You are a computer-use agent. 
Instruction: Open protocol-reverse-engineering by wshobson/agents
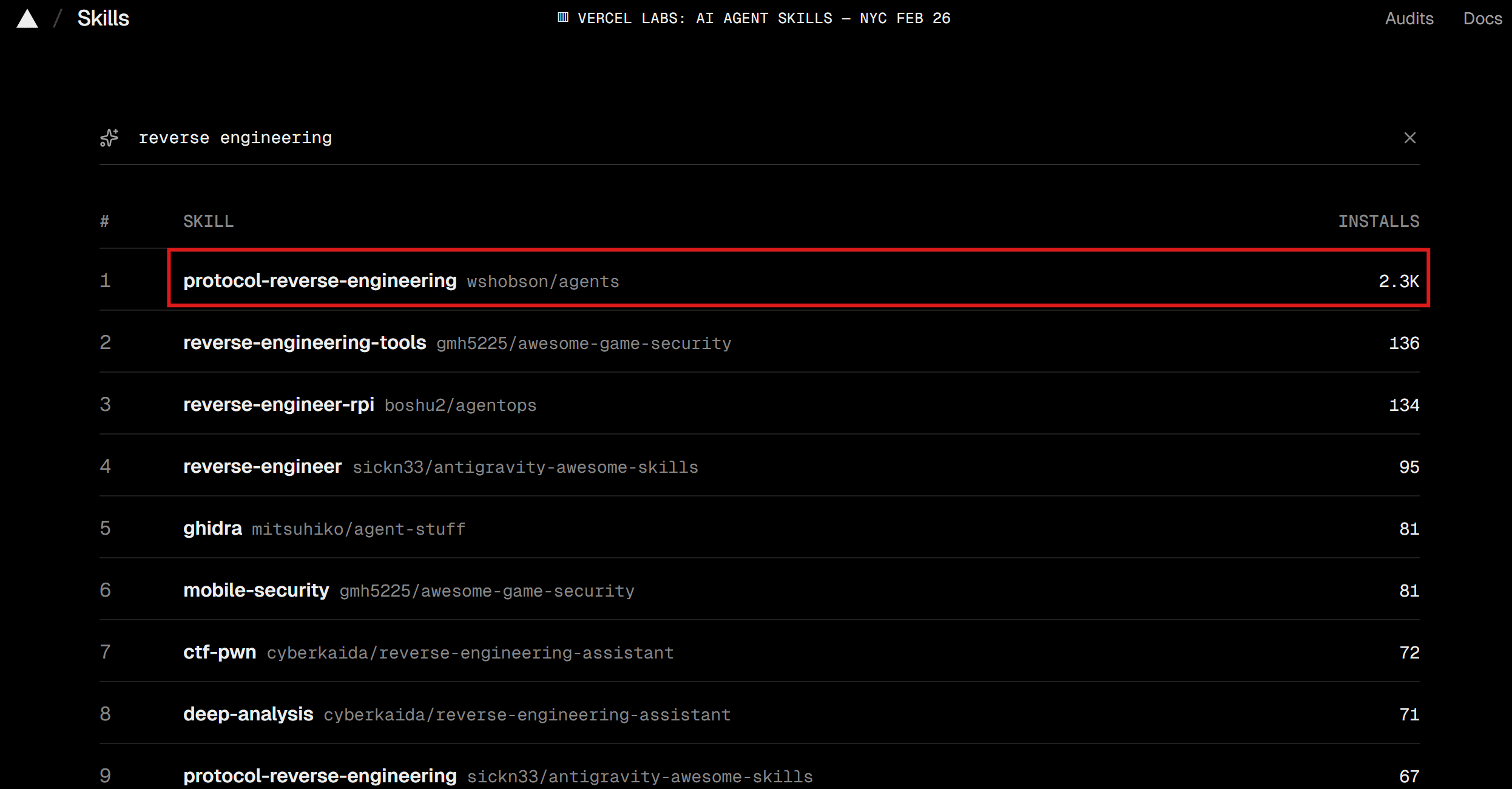pos(320,280)
